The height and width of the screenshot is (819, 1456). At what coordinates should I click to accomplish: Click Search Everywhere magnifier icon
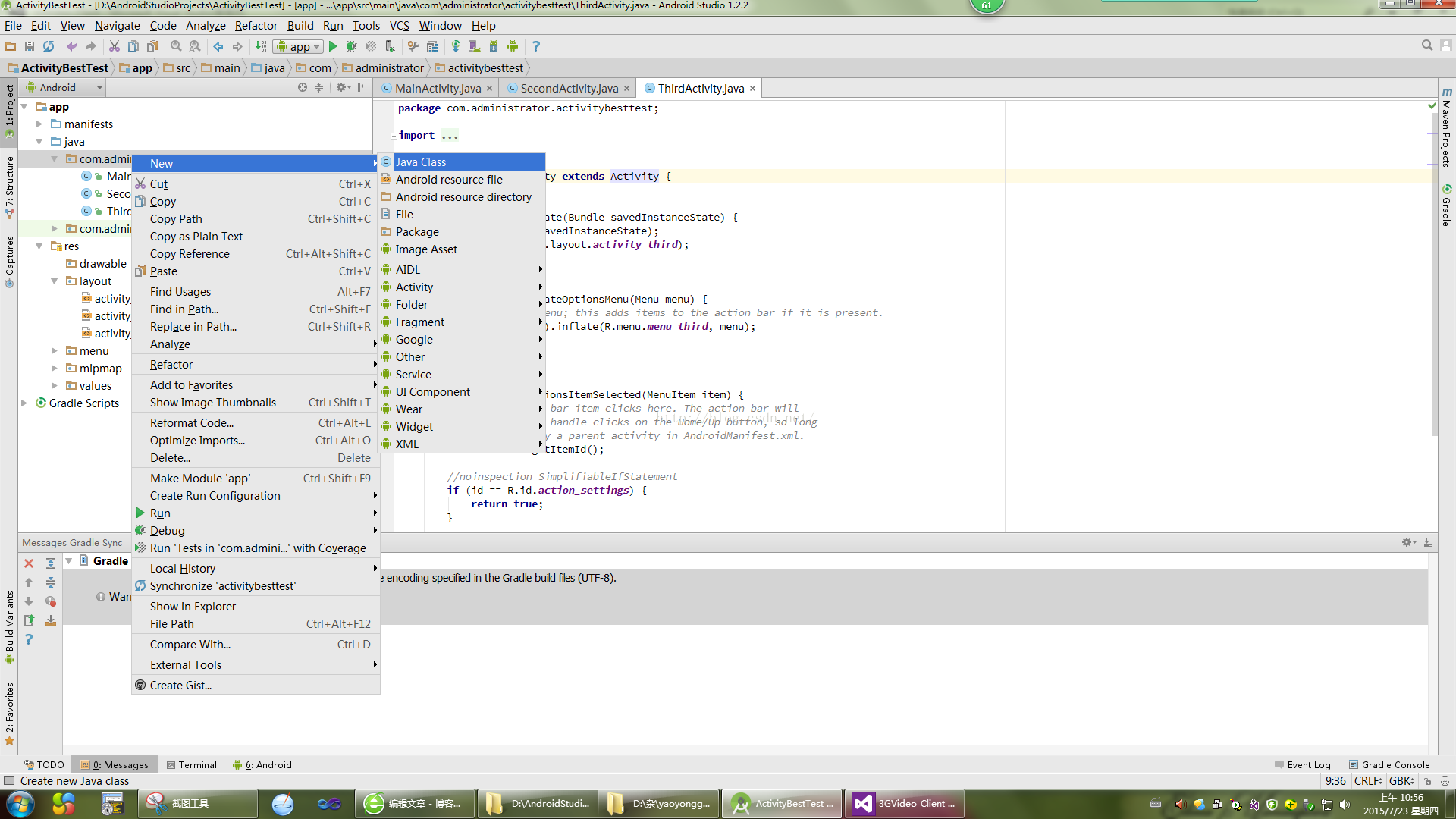1427,45
